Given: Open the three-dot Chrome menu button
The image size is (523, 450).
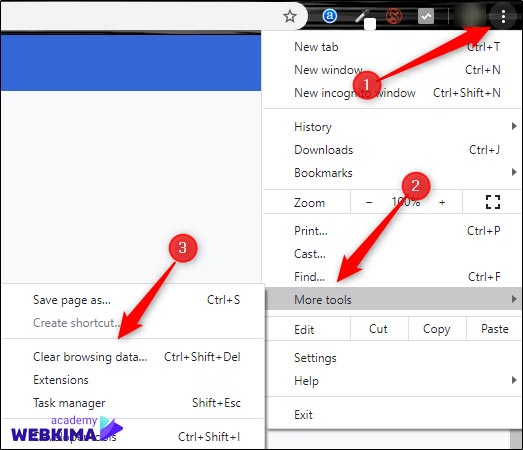Looking at the screenshot, I should pyautogui.click(x=503, y=16).
